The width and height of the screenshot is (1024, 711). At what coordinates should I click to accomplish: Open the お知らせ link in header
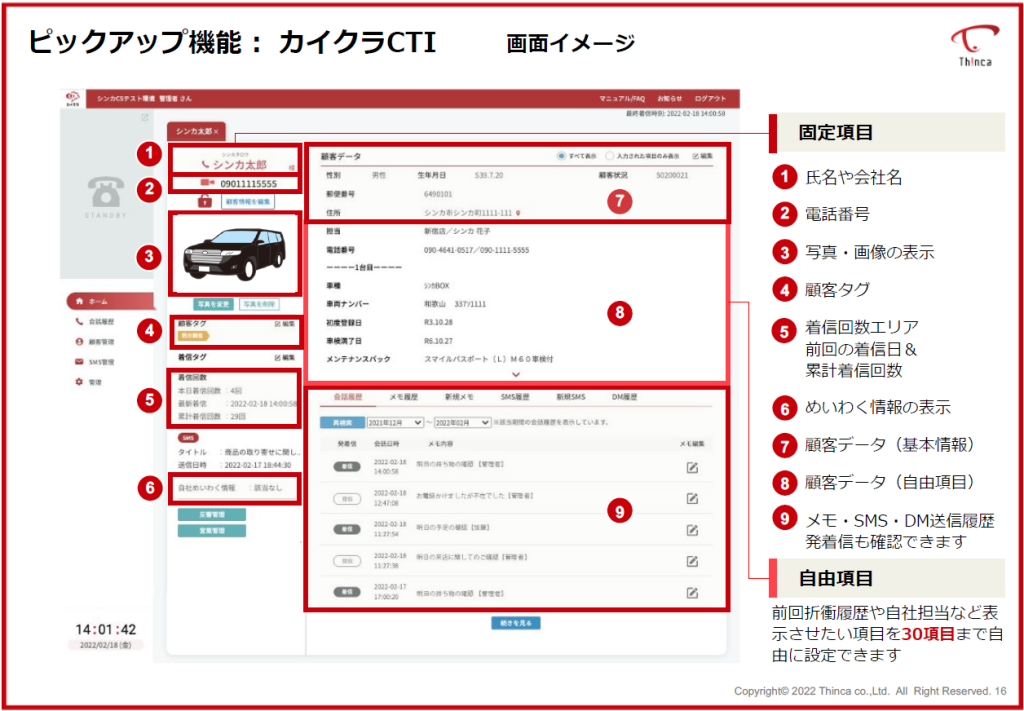click(670, 99)
